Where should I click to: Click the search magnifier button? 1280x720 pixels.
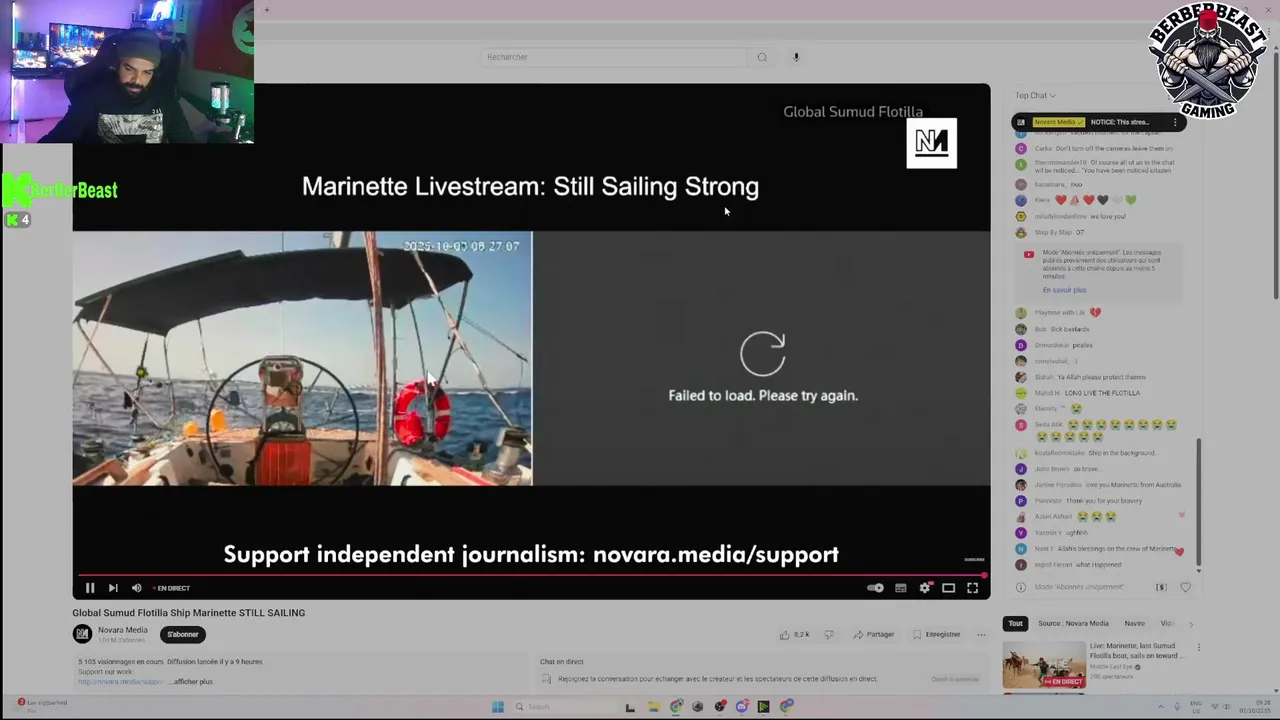click(762, 57)
